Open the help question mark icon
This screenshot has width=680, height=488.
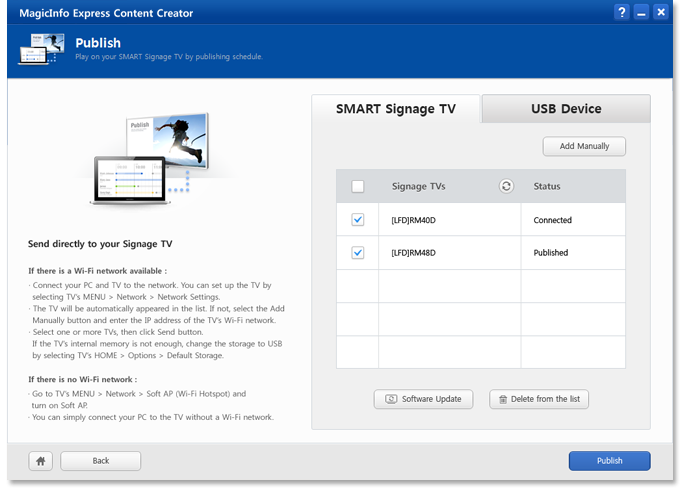pos(621,12)
